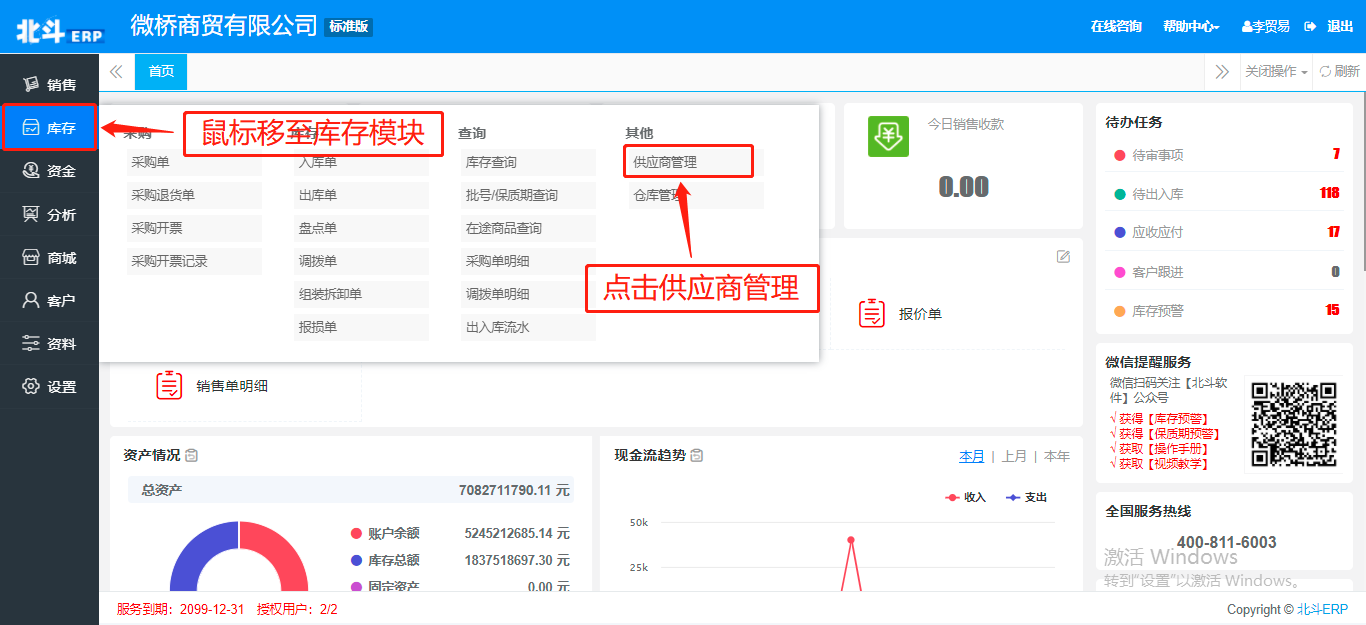This screenshot has height=625, width=1366.
Task: Open the 帮助中心 dropdown
Action: pyautogui.click(x=1191, y=26)
